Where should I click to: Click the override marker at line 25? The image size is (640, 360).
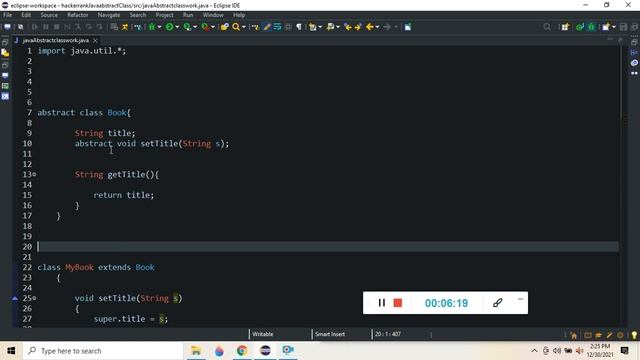pyautogui.click(x=15, y=298)
